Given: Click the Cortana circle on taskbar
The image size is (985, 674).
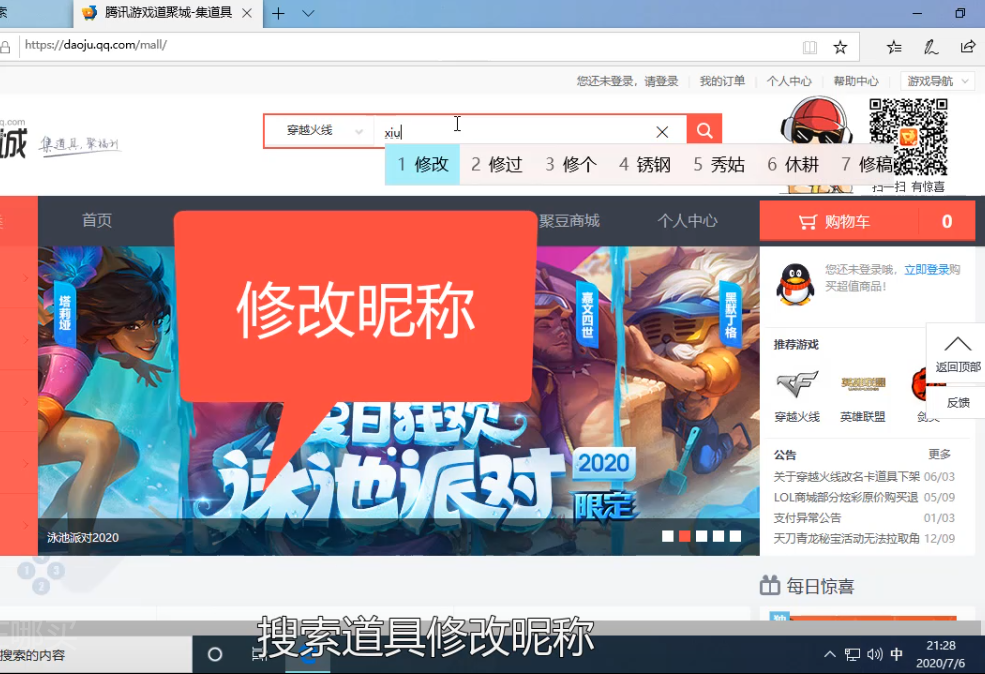Looking at the screenshot, I should coord(215,655).
